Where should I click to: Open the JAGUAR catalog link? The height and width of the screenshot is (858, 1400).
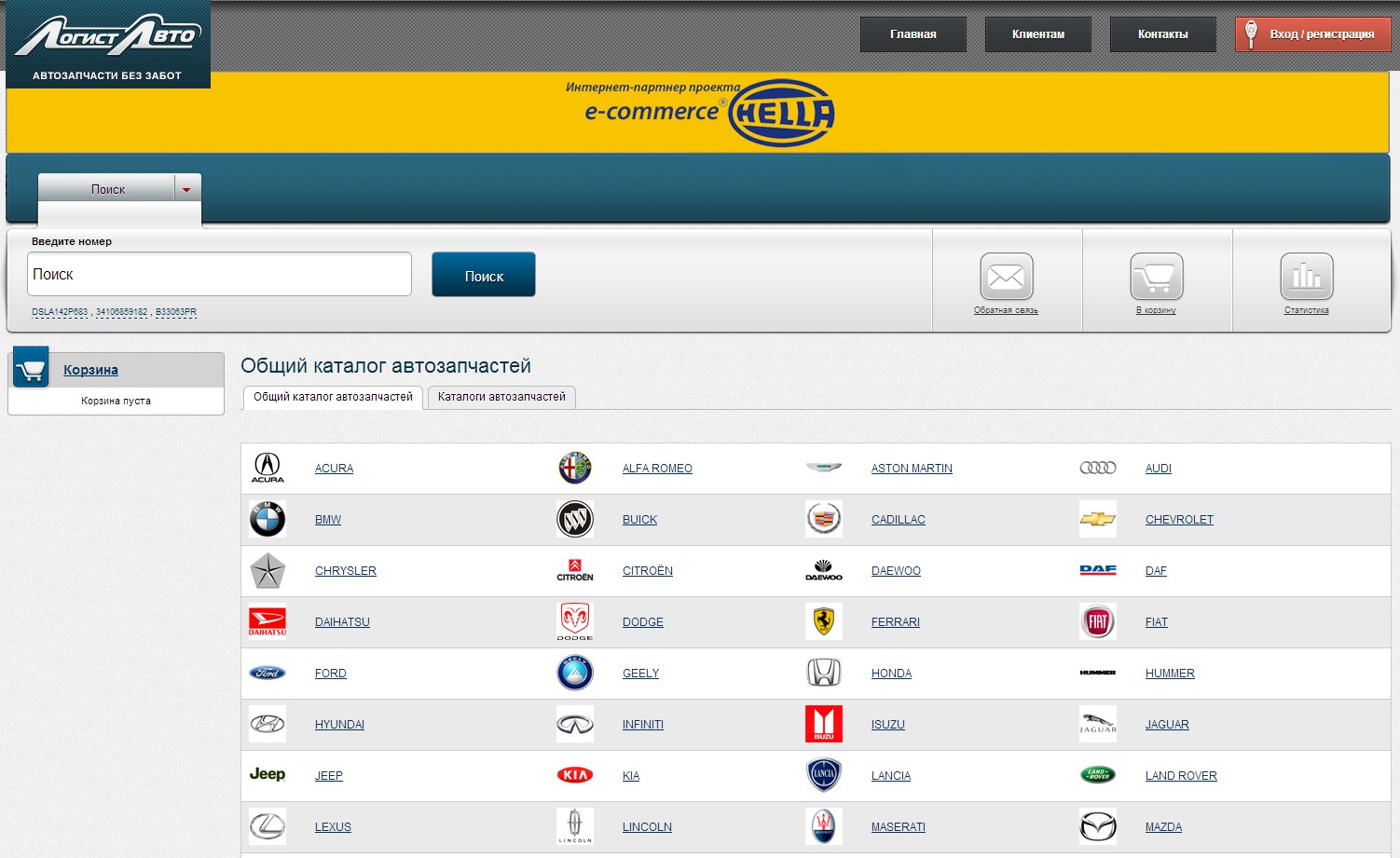click(x=1167, y=725)
